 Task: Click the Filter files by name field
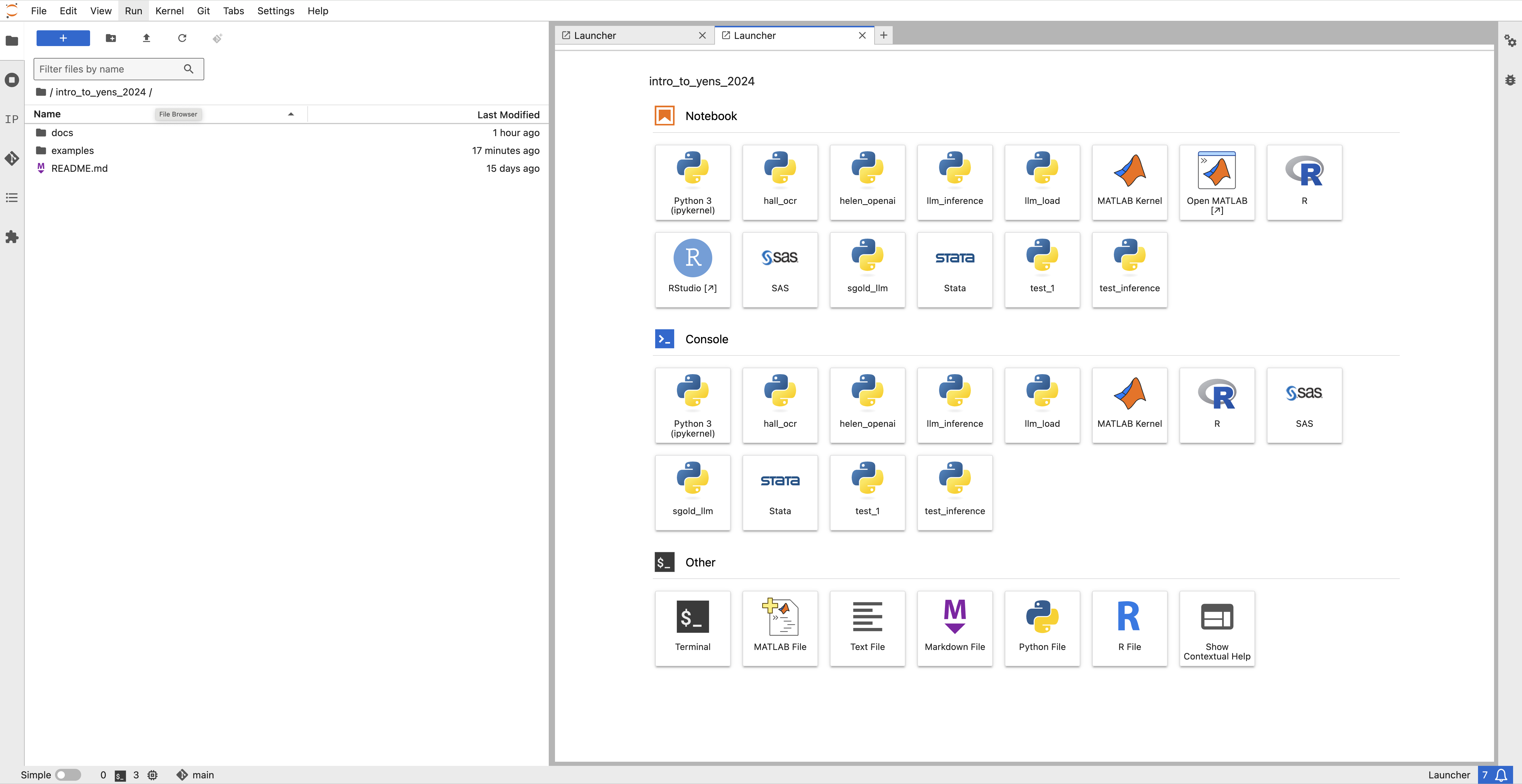(109, 69)
